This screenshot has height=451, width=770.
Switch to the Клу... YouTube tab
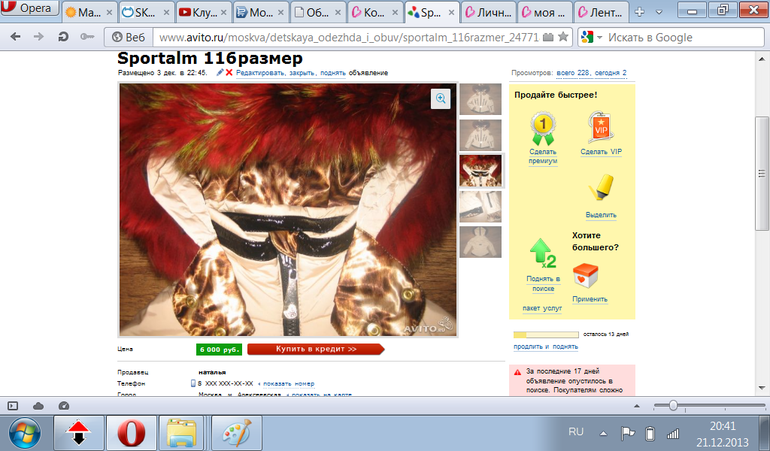click(x=203, y=13)
